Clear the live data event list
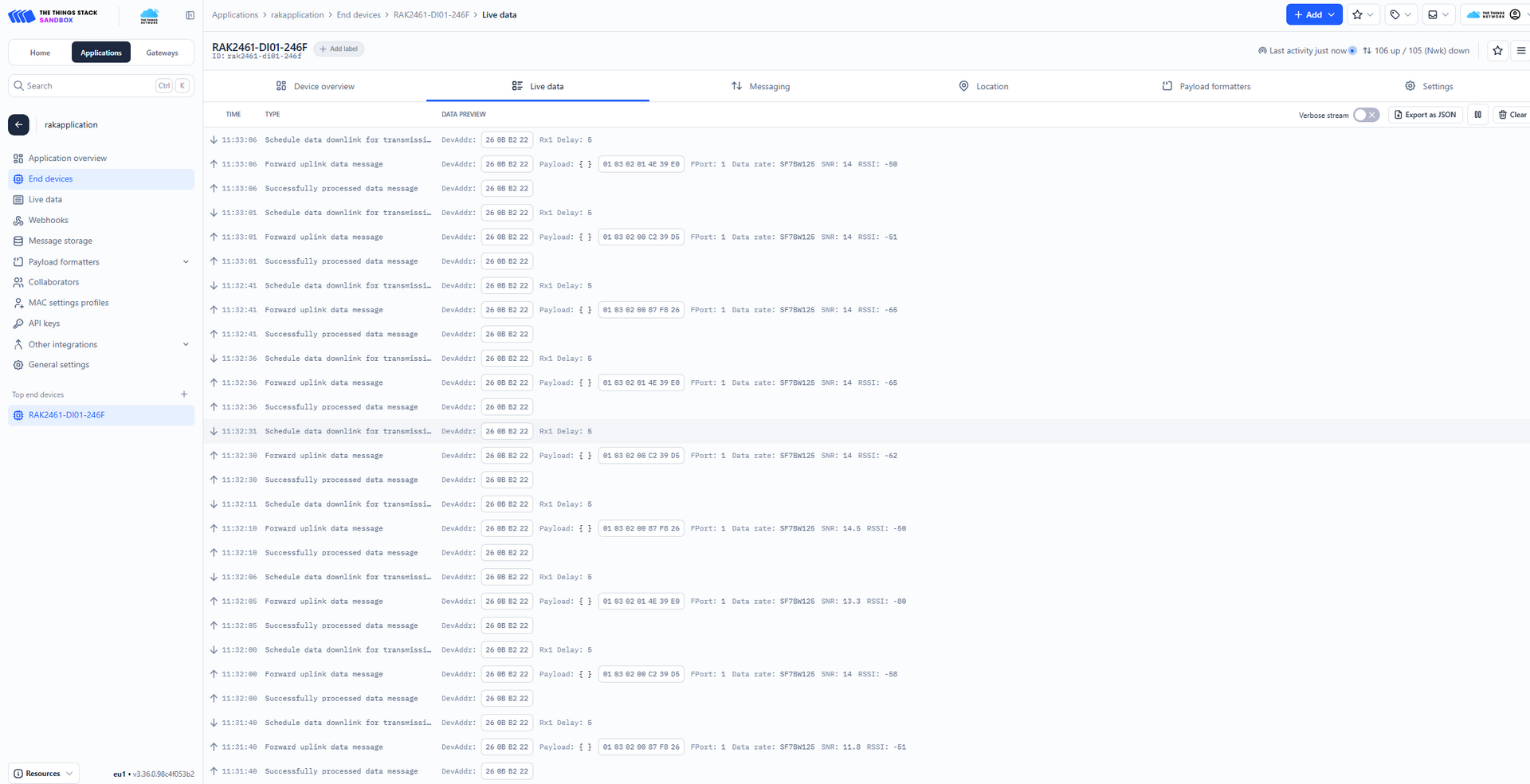 [1512, 115]
